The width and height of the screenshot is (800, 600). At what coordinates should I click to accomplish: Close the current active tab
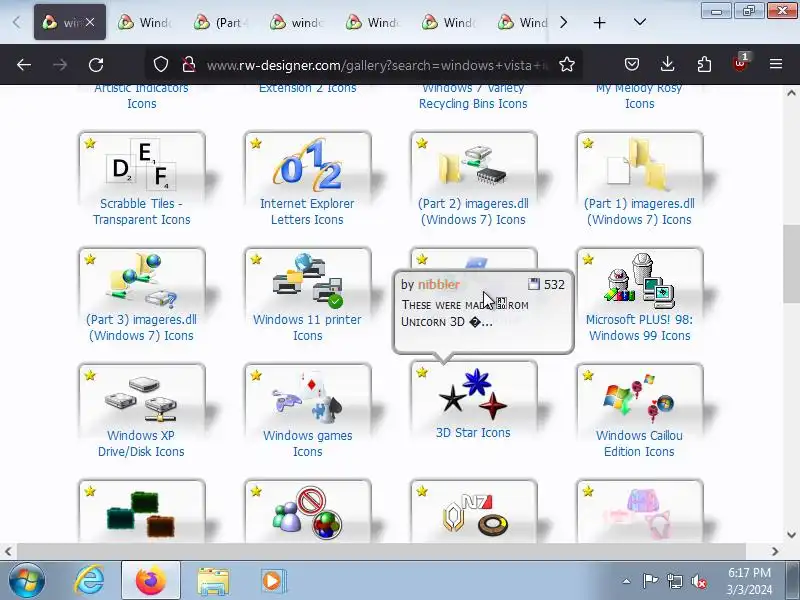click(90, 22)
